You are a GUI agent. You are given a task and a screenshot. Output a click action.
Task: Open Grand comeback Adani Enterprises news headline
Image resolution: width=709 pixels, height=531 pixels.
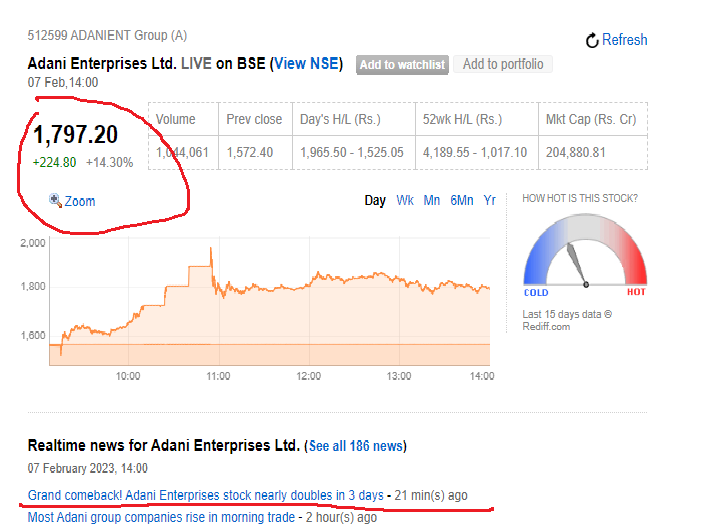point(206,495)
